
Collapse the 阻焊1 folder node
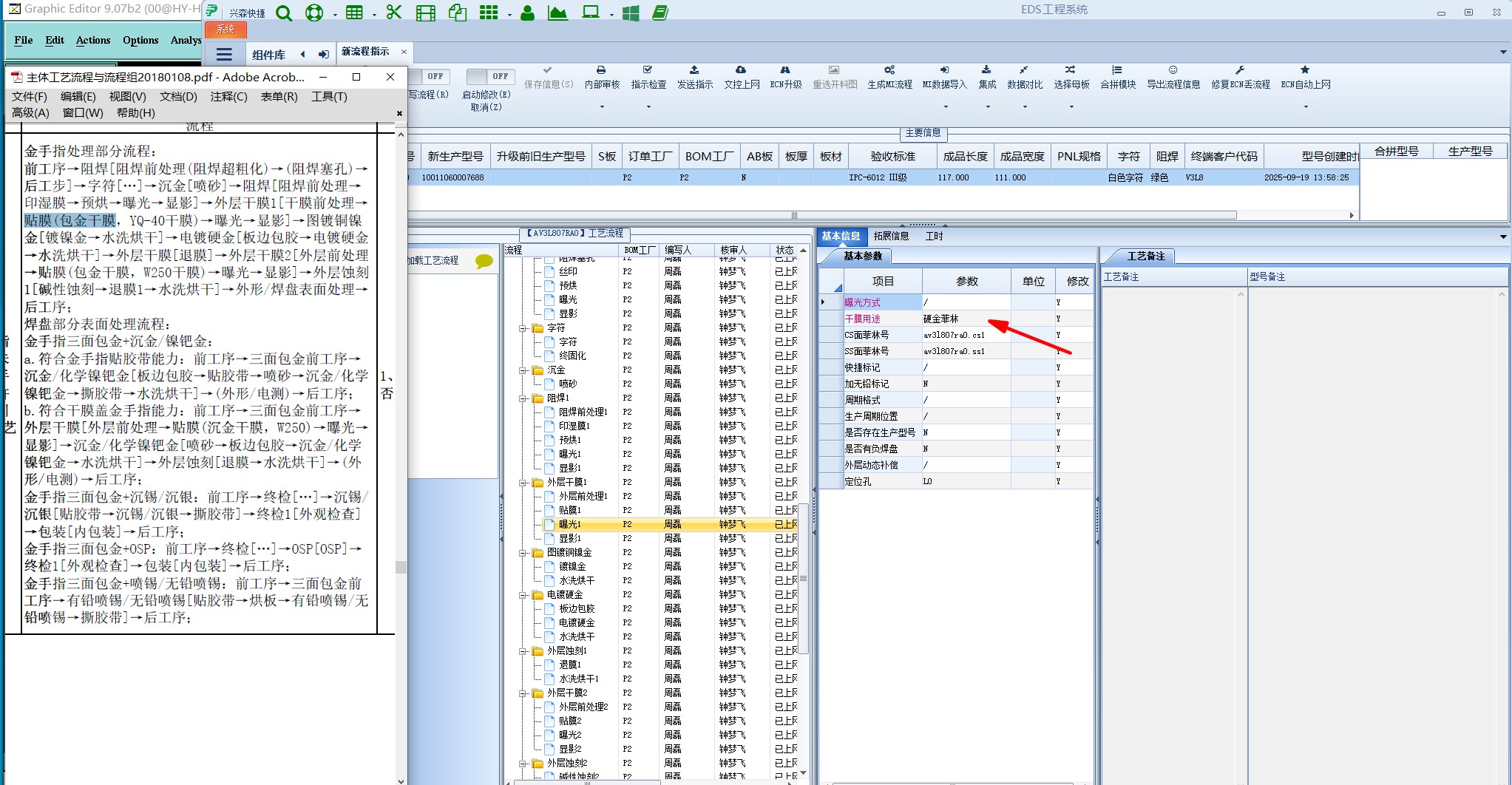pos(523,398)
